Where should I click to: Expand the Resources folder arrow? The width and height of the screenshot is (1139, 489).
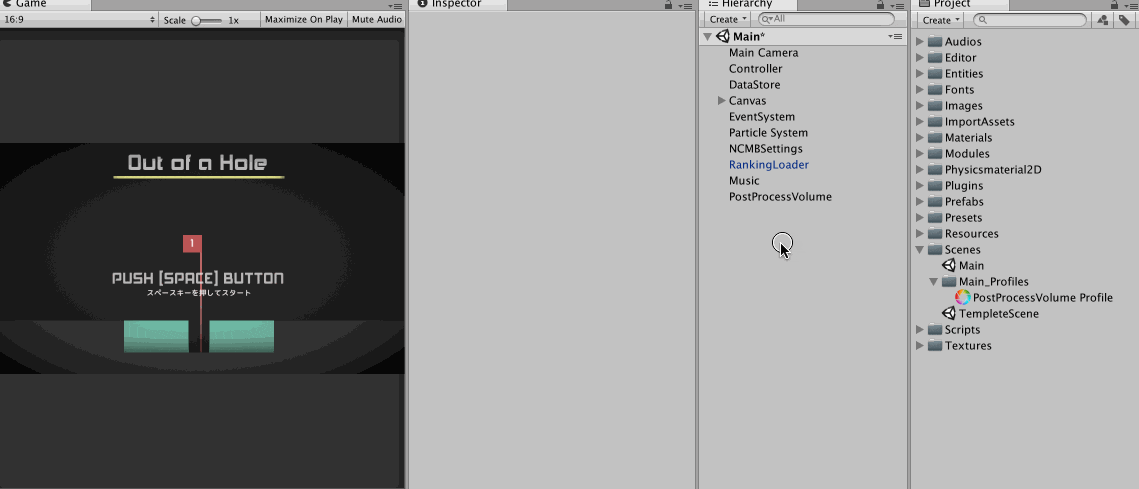click(920, 233)
